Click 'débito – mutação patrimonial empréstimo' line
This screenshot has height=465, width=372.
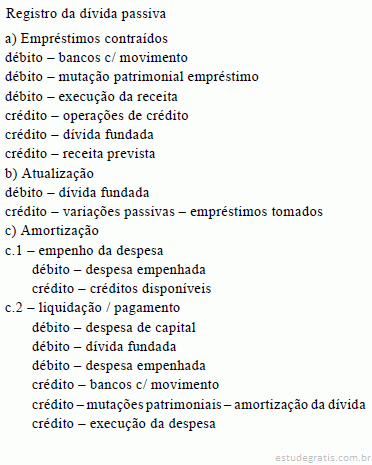pyautogui.click(x=132, y=77)
